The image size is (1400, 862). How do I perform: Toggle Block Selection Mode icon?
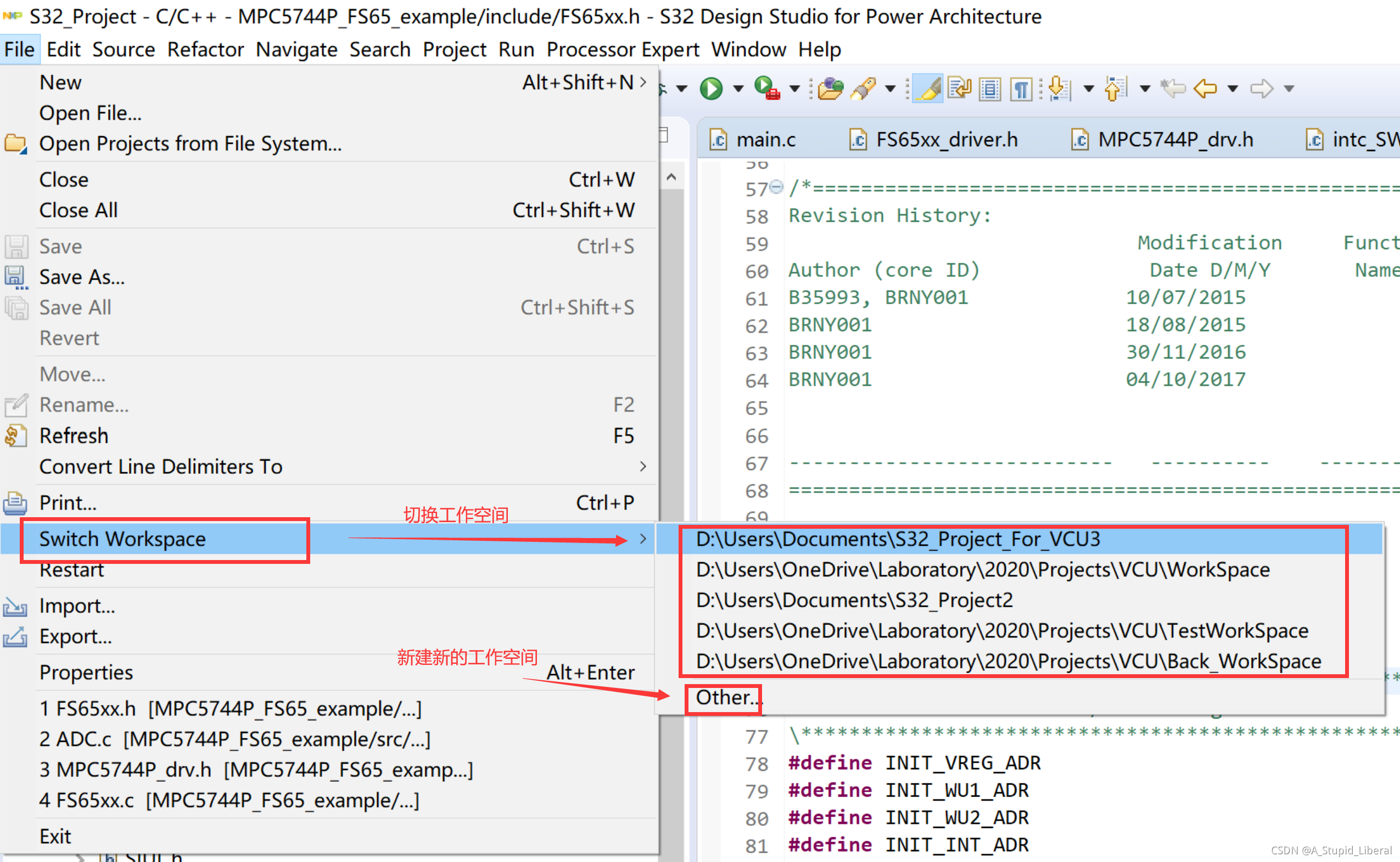pos(990,88)
